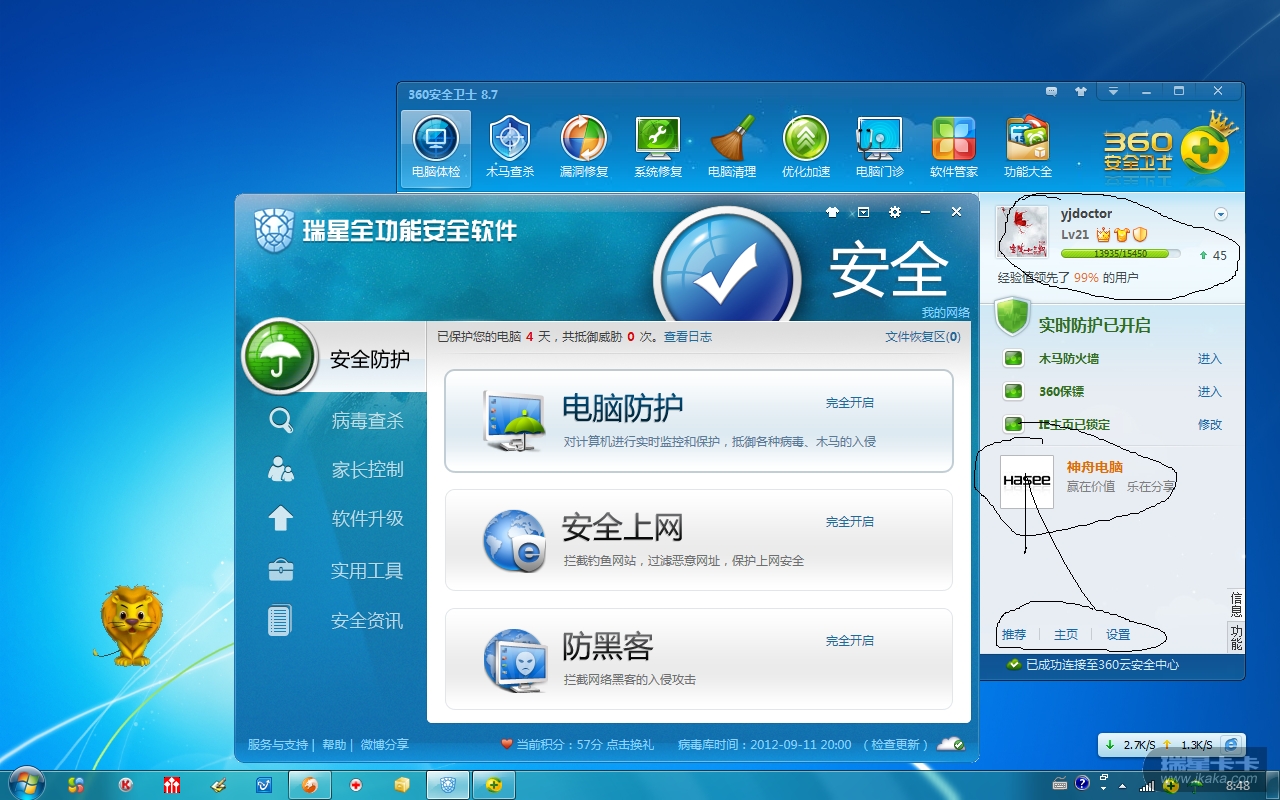Click the Rising skin shirt icon
The height and width of the screenshot is (800, 1280).
832,212
